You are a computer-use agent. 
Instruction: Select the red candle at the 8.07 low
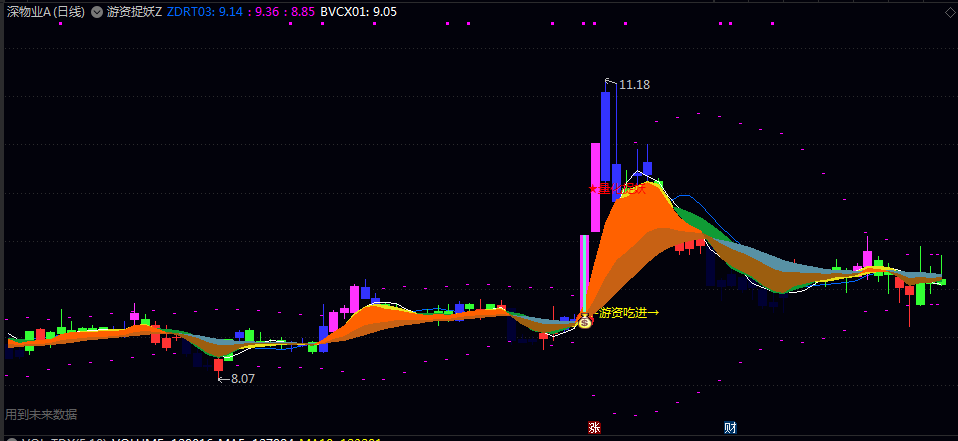pos(218,365)
